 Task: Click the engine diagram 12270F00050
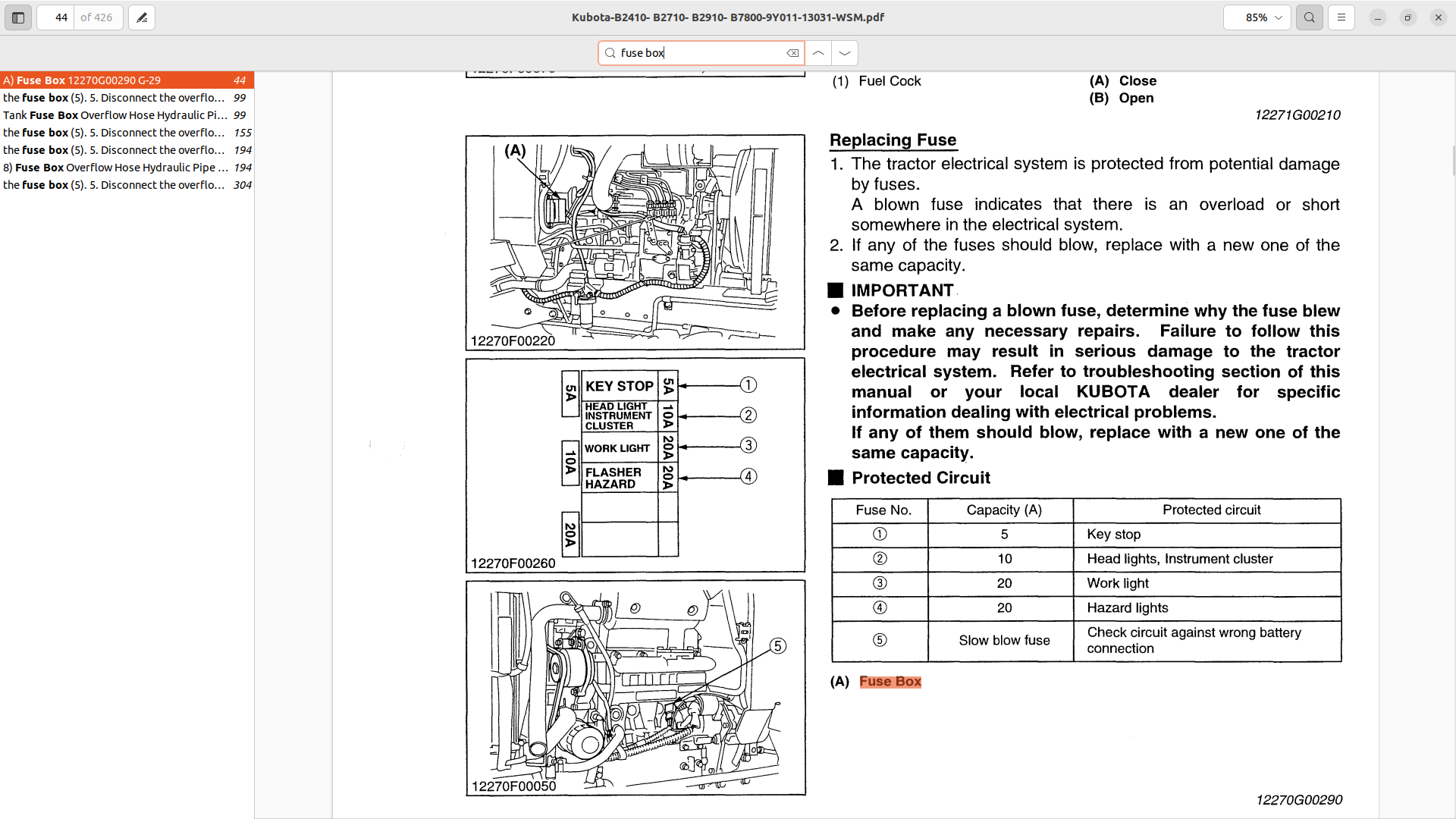tap(635, 688)
